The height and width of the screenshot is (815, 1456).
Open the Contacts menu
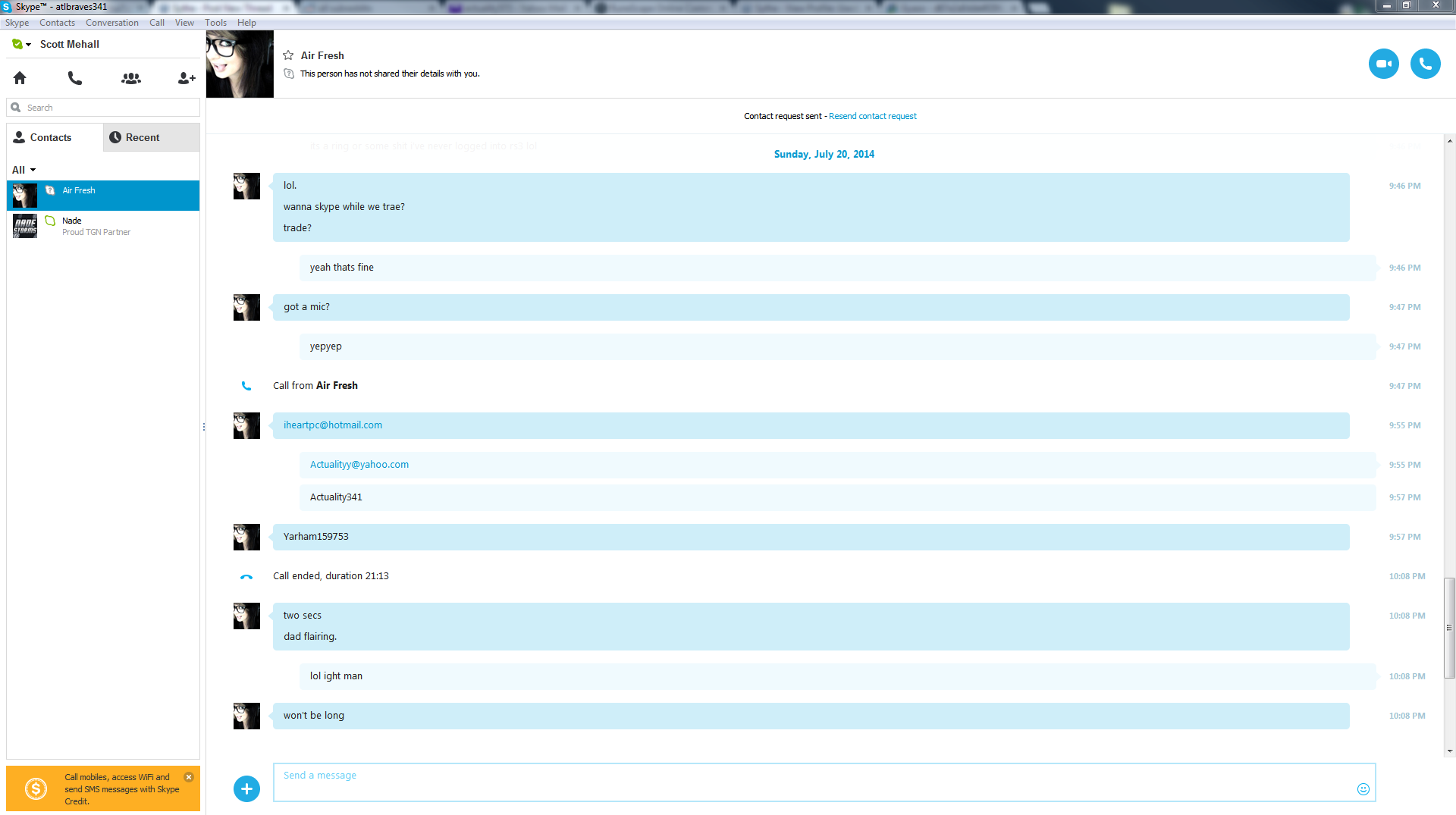pyautogui.click(x=57, y=23)
